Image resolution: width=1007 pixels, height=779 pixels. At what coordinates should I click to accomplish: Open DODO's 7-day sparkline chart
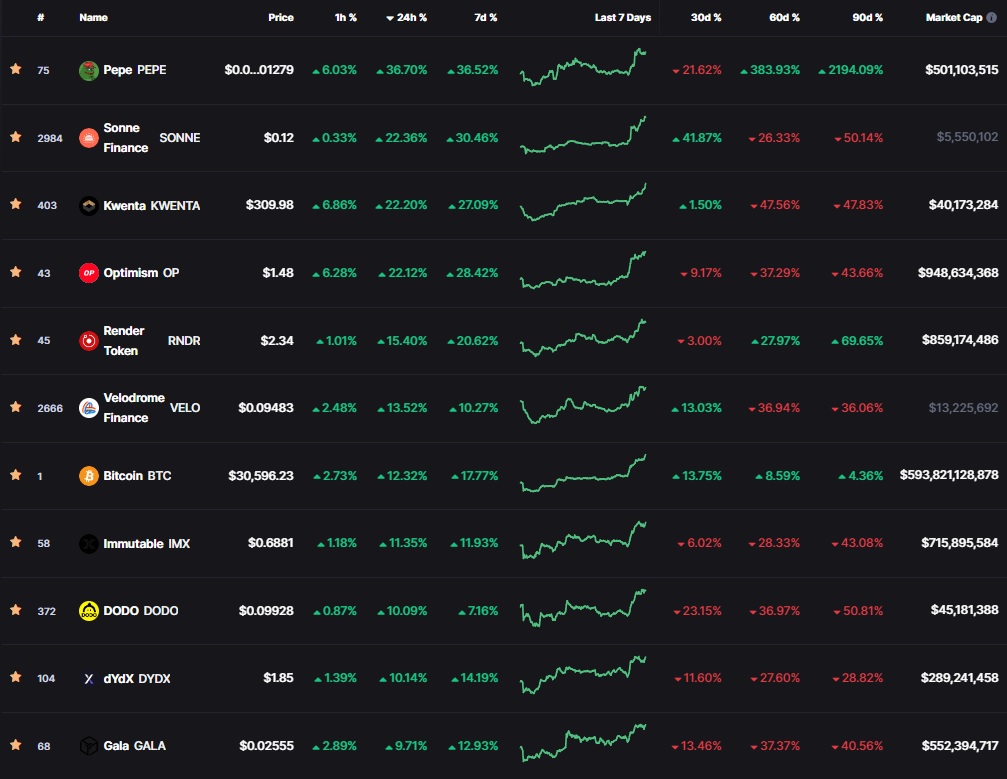[583, 608]
